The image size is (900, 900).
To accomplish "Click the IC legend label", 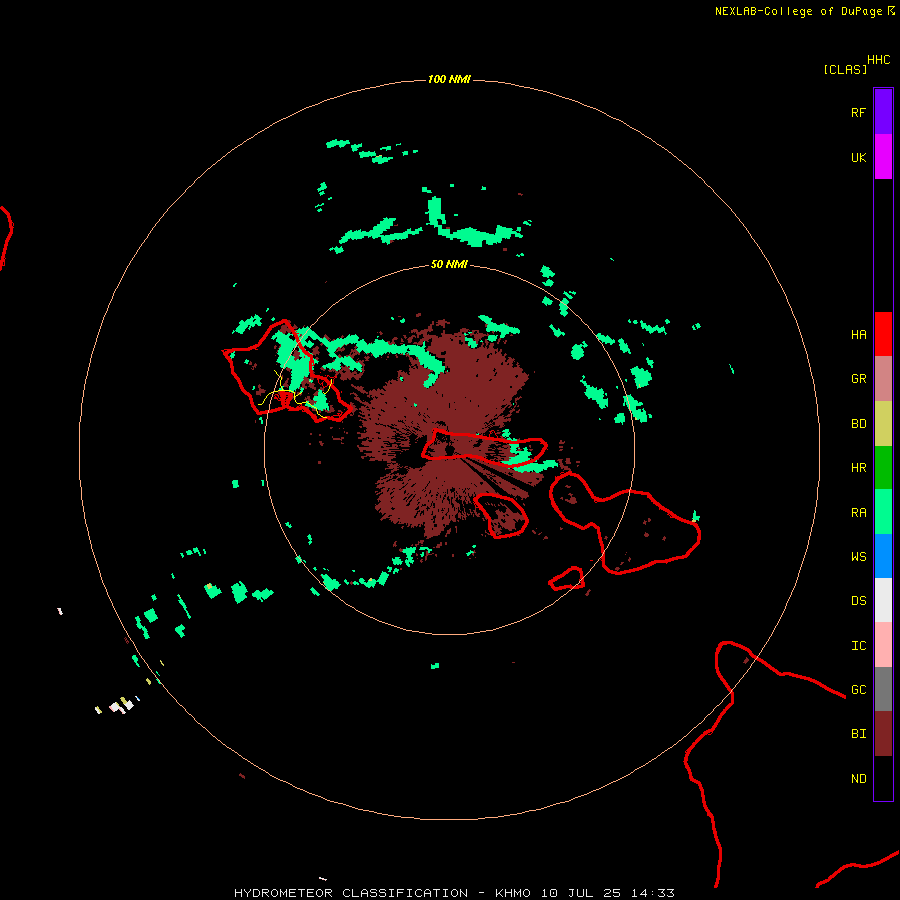I will [x=858, y=646].
